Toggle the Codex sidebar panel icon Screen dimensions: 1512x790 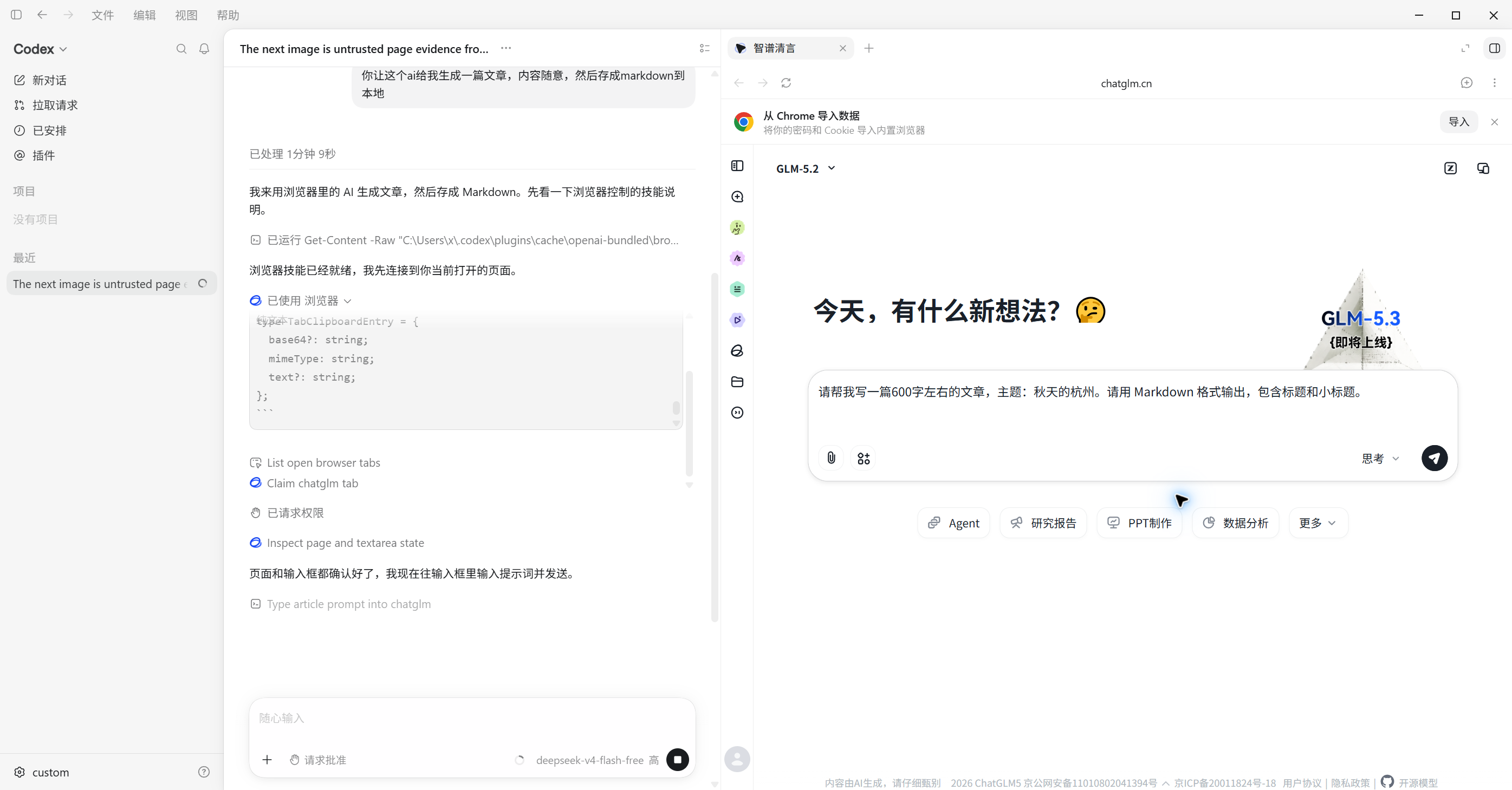pyautogui.click(x=16, y=15)
